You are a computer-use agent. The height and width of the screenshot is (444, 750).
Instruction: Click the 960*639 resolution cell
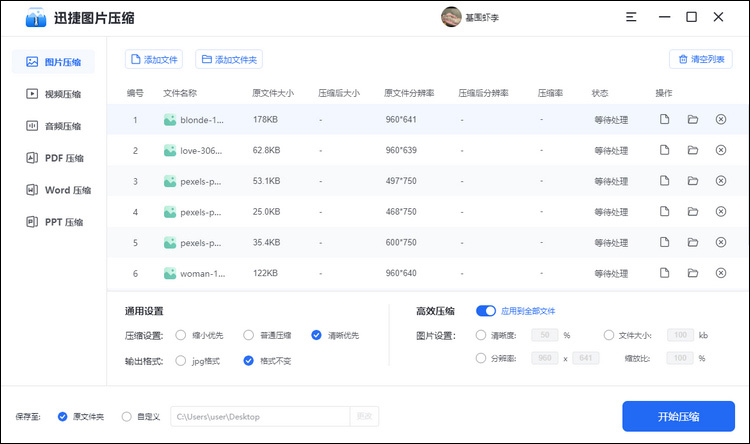point(401,150)
